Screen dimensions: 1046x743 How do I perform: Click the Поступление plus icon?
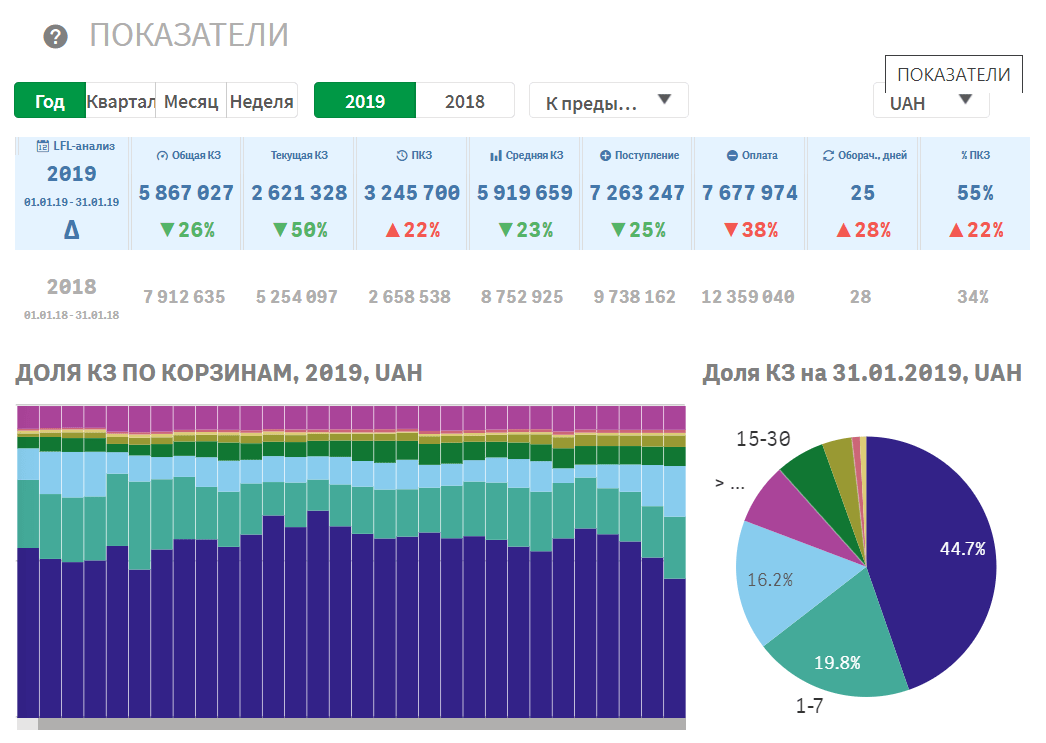(x=605, y=156)
